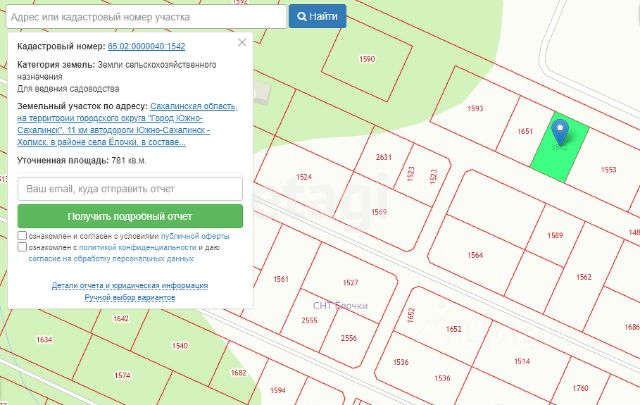640x405 pixels.
Task: Close the cadastral info popup
Action: (x=242, y=42)
